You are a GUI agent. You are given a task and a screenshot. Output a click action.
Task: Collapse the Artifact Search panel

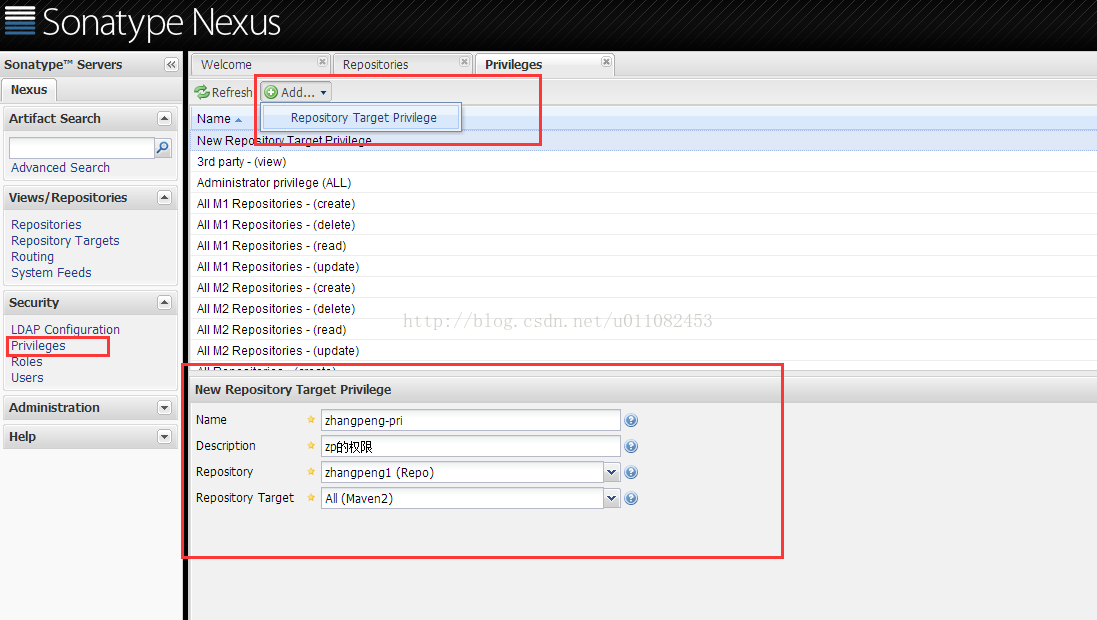click(x=164, y=118)
